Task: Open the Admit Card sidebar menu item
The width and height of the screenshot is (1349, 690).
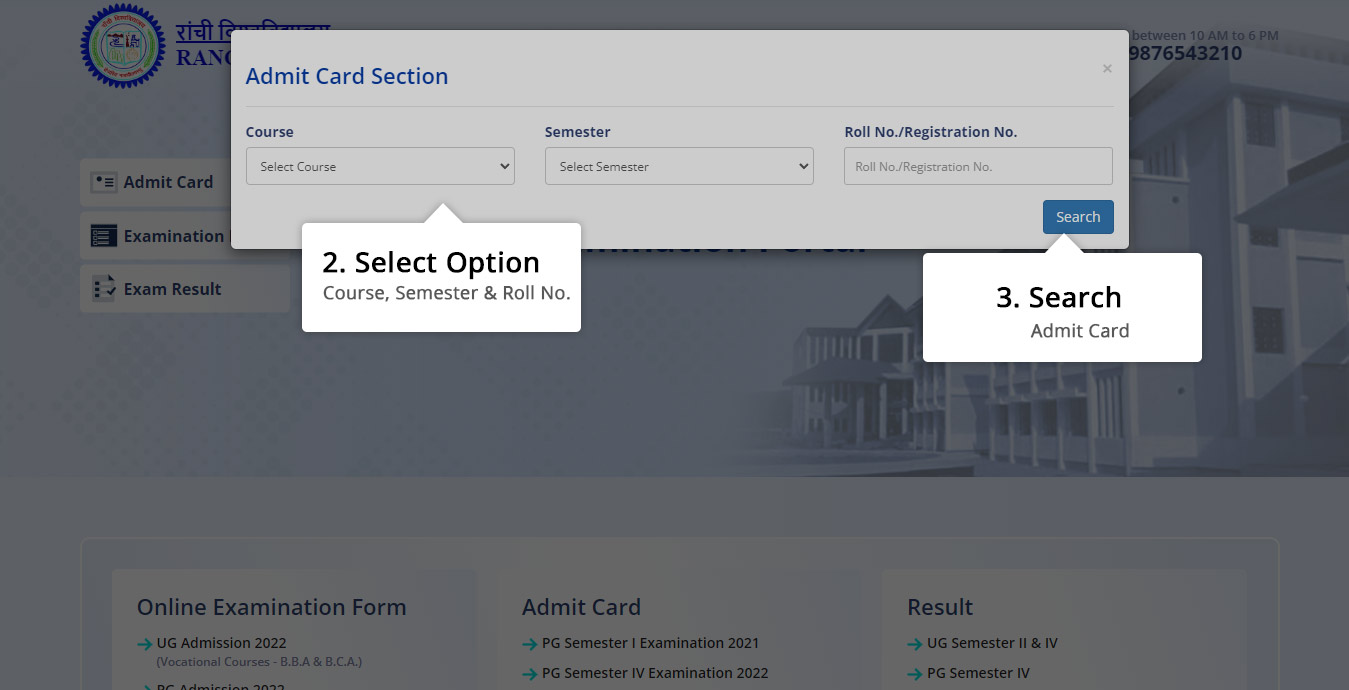Action: click(168, 182)
